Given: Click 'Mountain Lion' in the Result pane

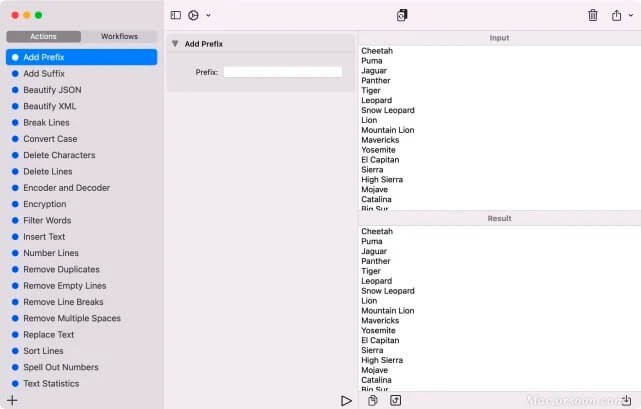Looking at the screenshot, I should click(388, 311).
